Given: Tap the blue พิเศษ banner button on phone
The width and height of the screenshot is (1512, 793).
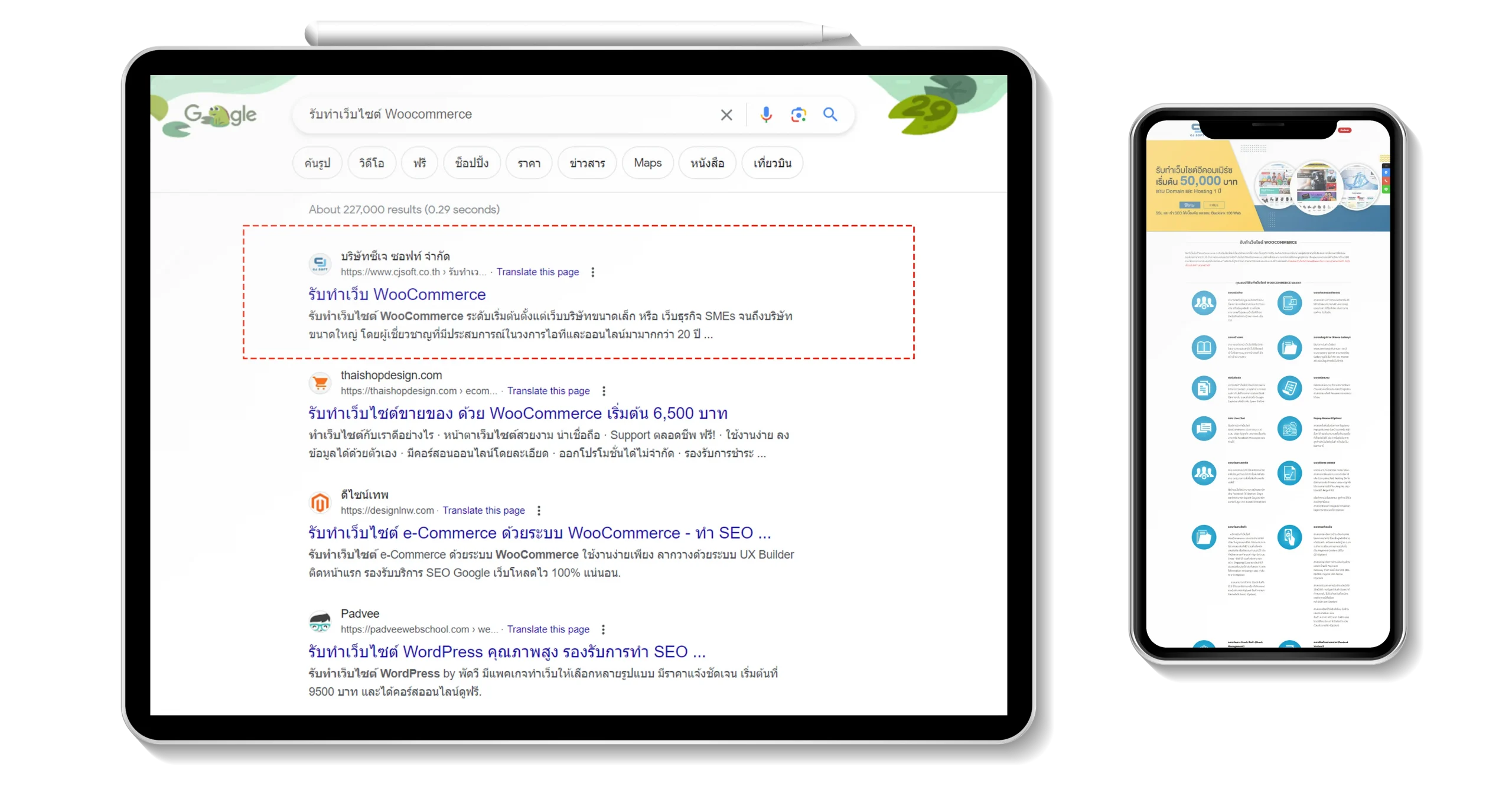Looking at the screenshot, I should click(1189, 205).
